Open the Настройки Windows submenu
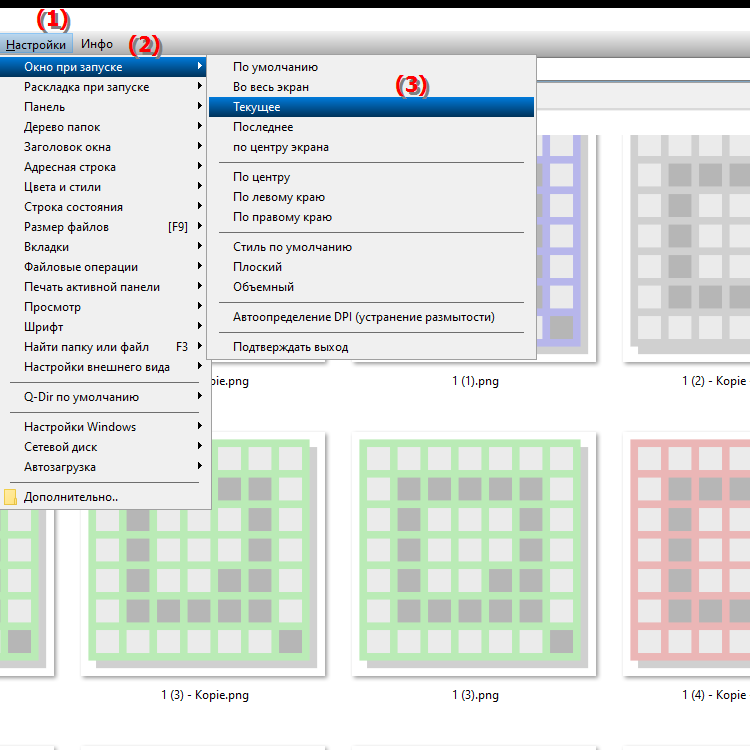 tap(103, 427)
